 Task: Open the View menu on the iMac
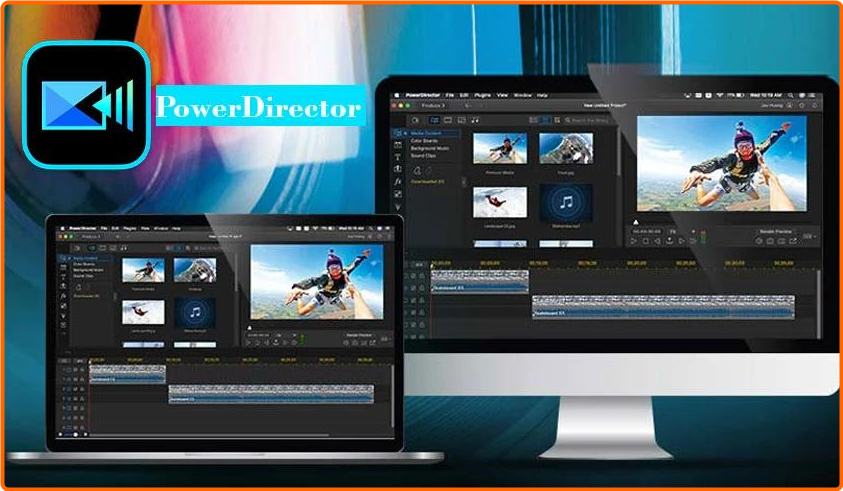[503, 95]
